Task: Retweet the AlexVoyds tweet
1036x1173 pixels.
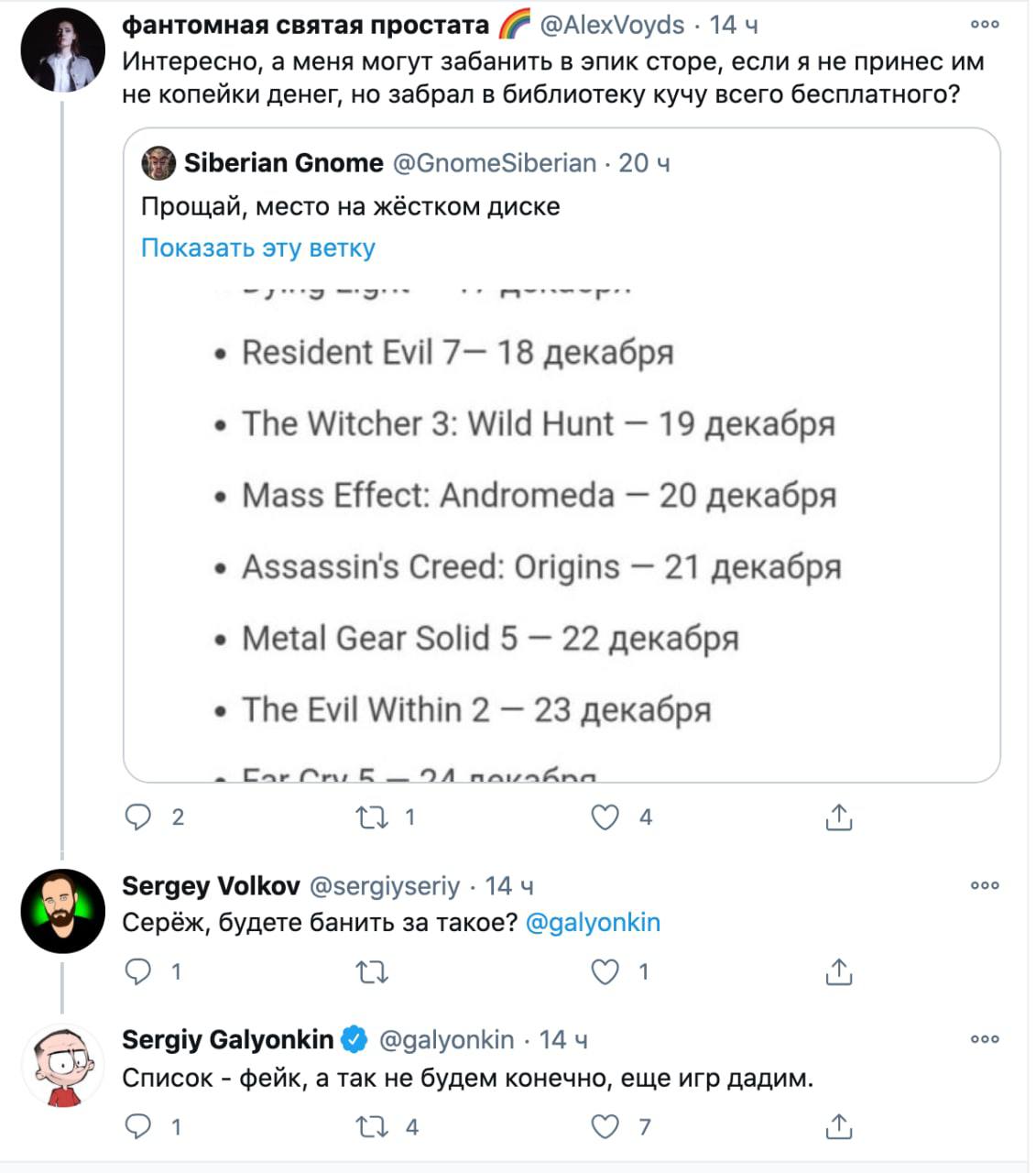Action: 372,817
